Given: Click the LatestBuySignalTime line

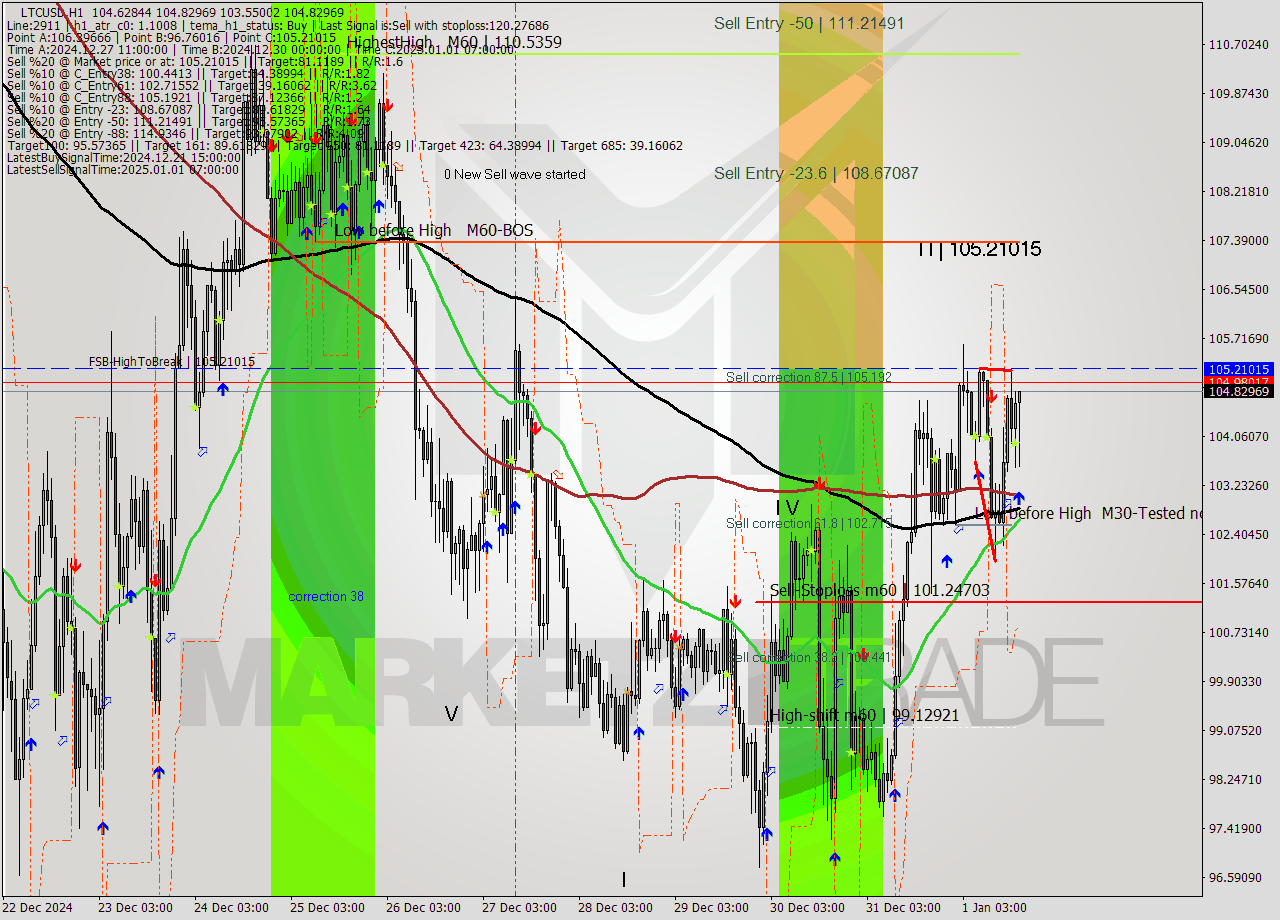Looking at the screenshot, I should (124, 157).
